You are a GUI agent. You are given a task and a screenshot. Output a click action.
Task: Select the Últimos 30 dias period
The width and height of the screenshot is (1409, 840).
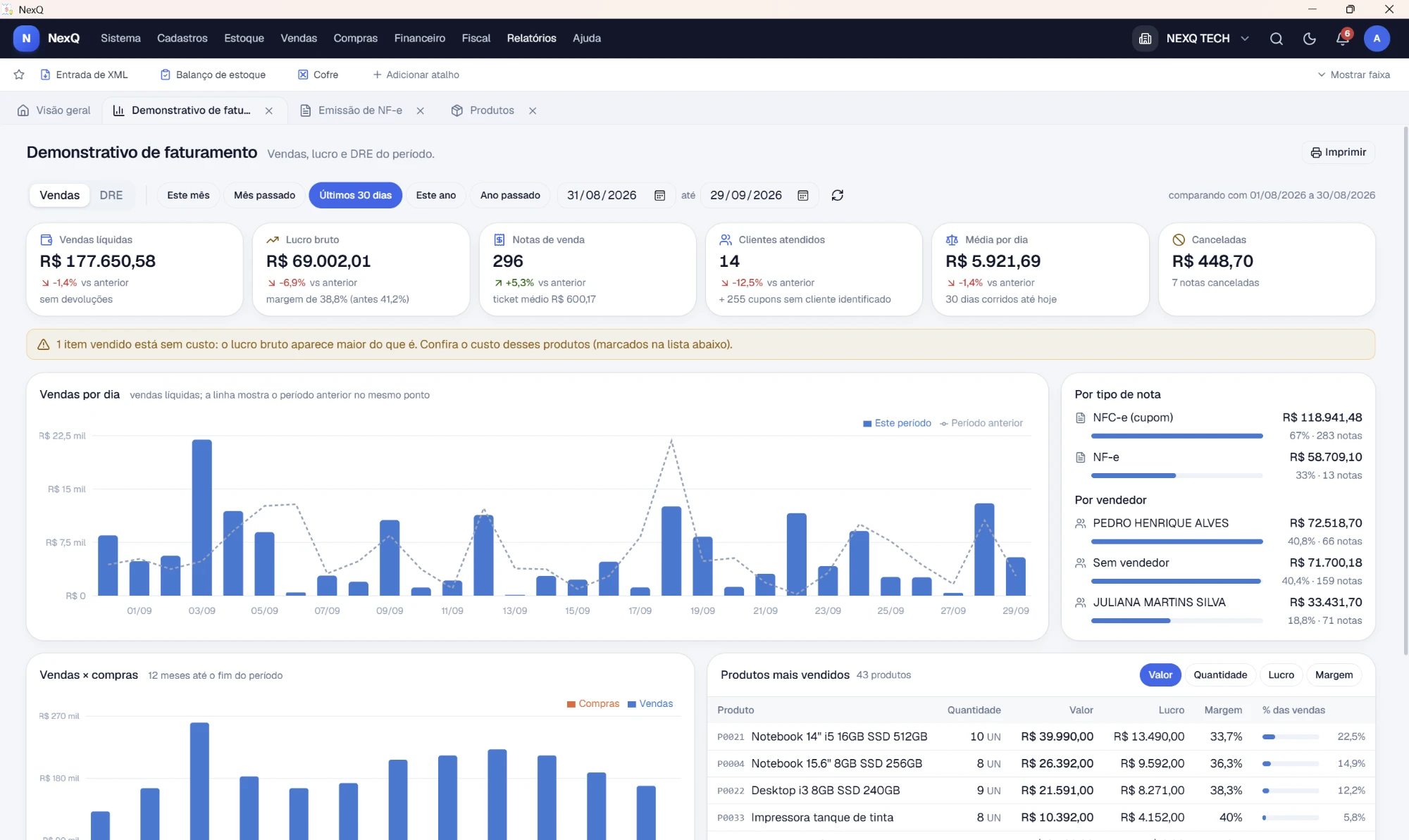[x=355, y=195]
